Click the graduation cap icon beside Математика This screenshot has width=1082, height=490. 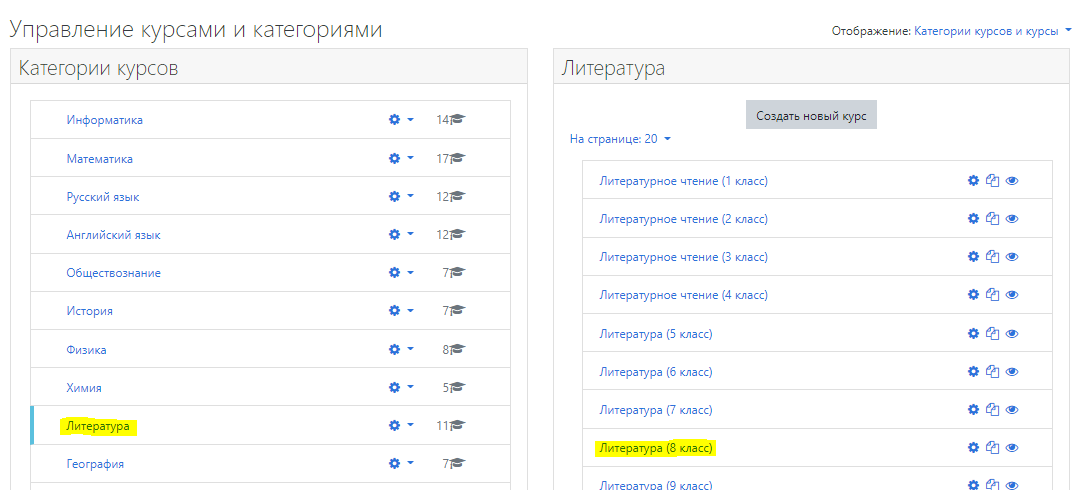[x=457, y=158]
